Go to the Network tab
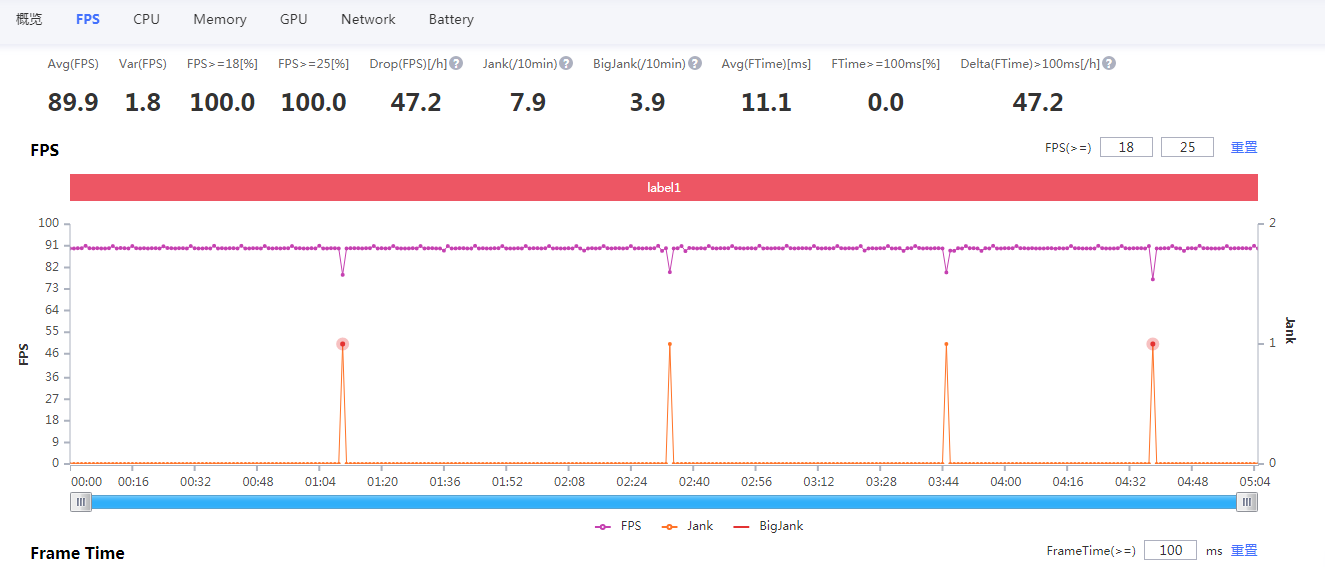 [x=368, y=19]
